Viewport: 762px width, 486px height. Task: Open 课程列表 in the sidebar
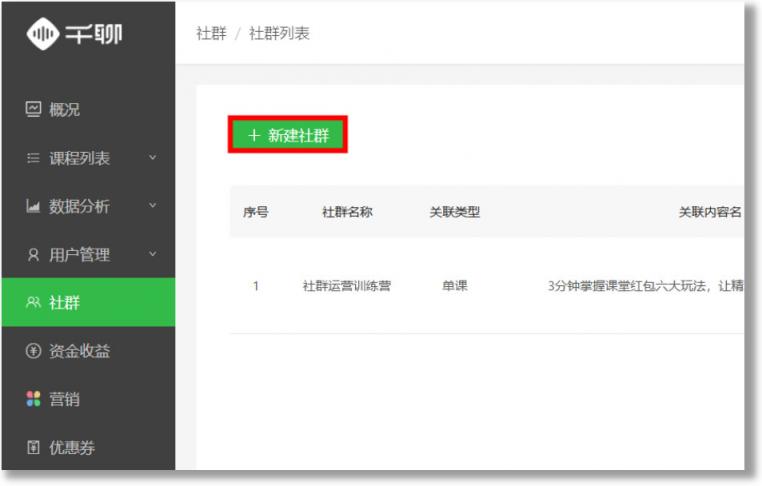point(88,158)
